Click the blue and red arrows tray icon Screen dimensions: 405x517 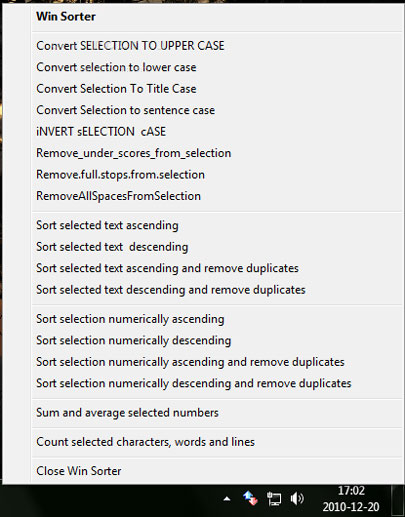pos(250,498)
